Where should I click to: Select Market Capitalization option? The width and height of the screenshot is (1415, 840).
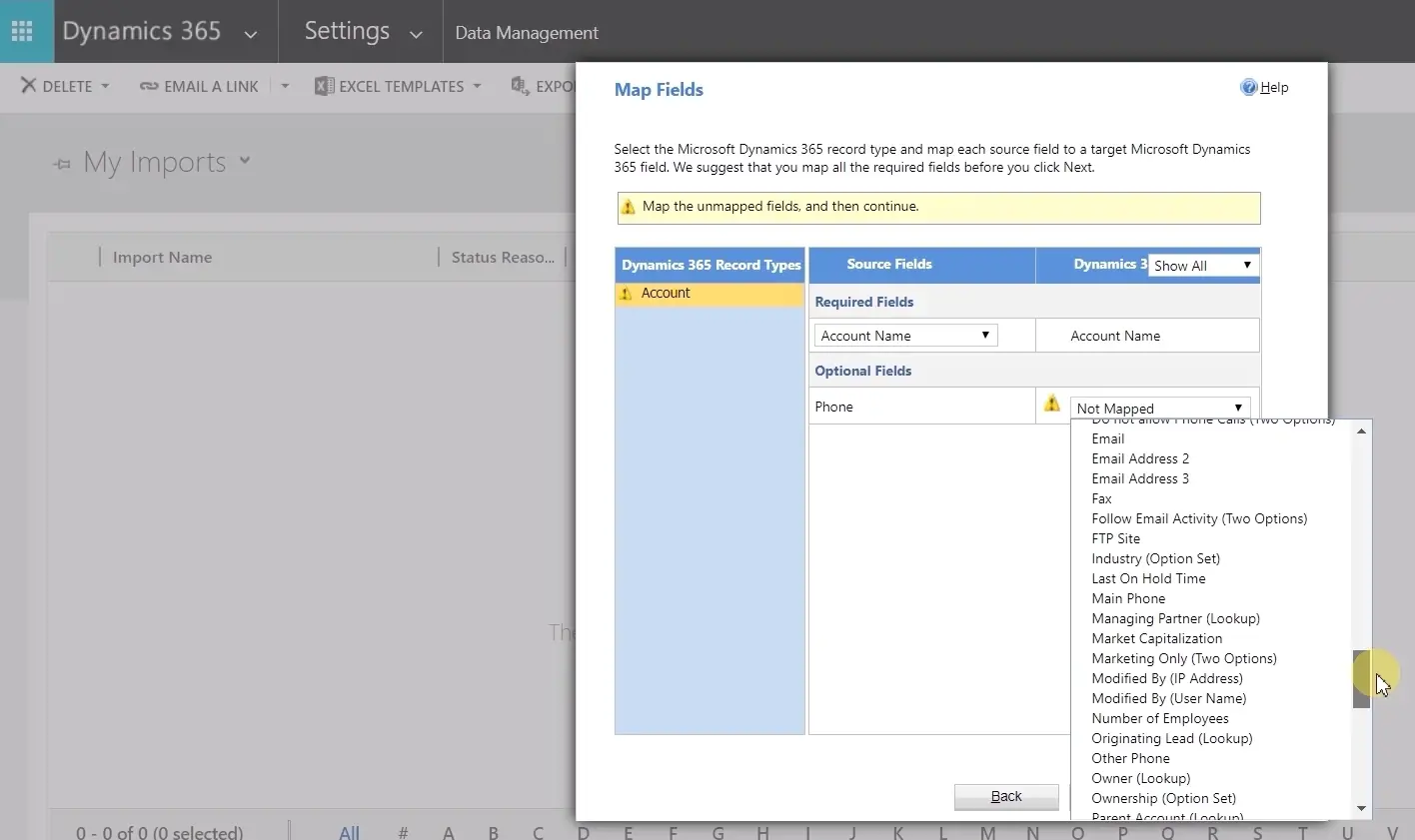click(1156, 638)
